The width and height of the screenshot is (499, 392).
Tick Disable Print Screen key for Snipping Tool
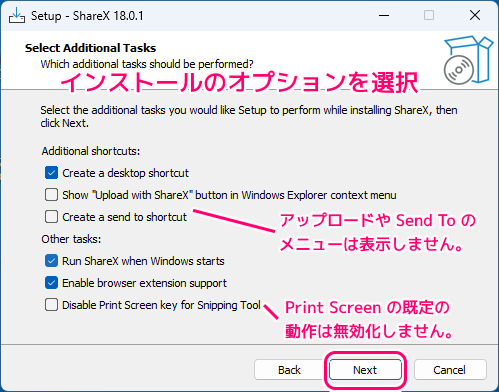(x=51, y=305)
